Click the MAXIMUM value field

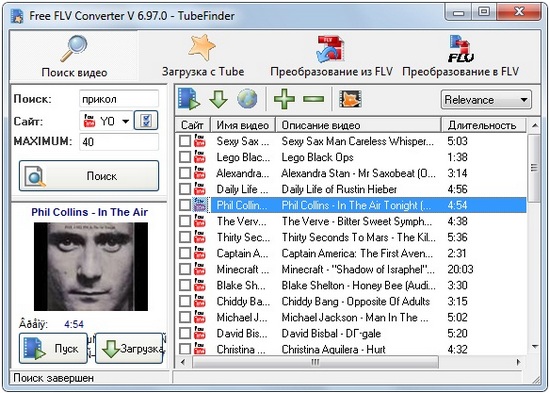[119, 142]
